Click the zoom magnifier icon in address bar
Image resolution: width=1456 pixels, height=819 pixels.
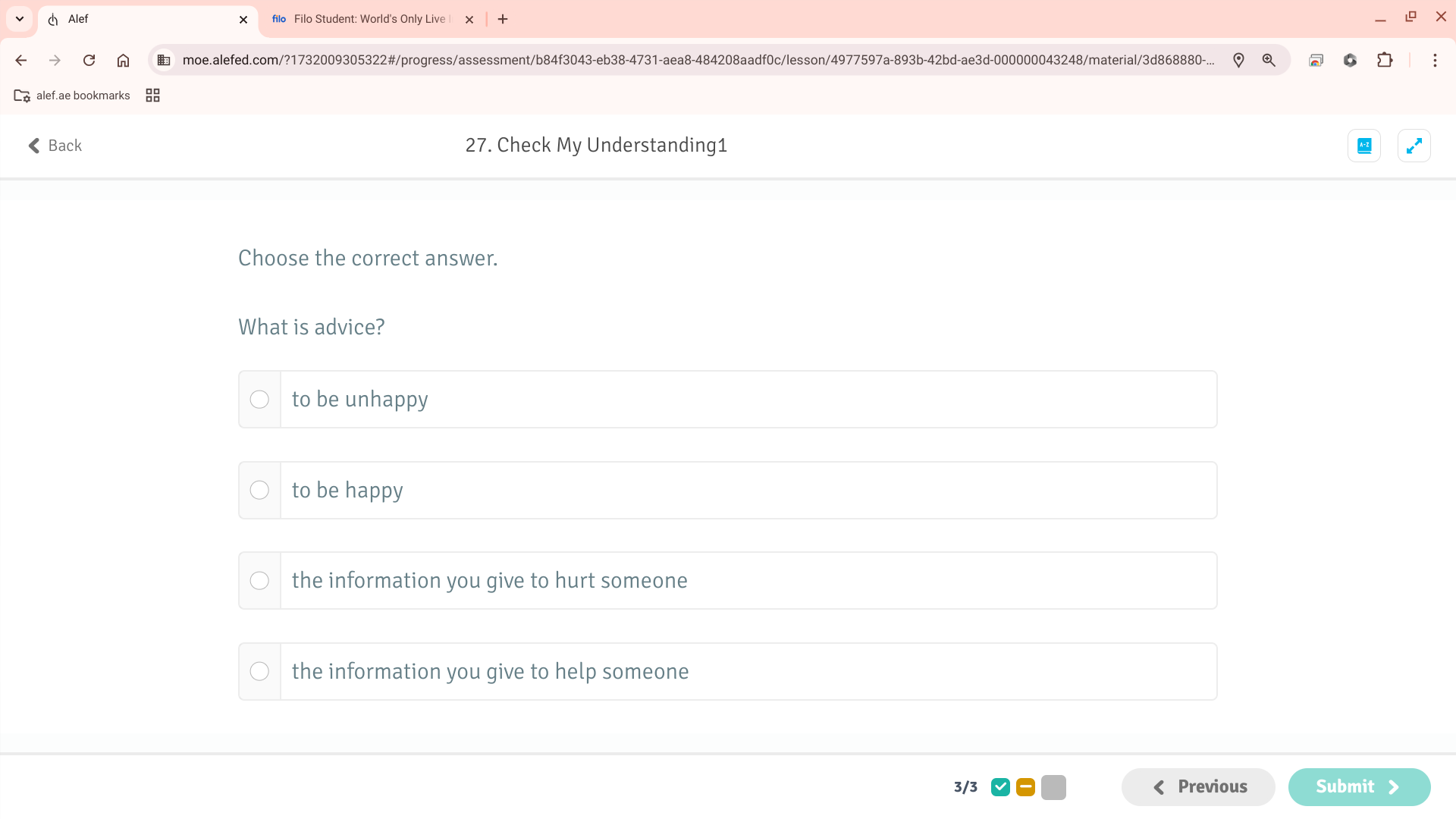click(x=1269, y=60)
